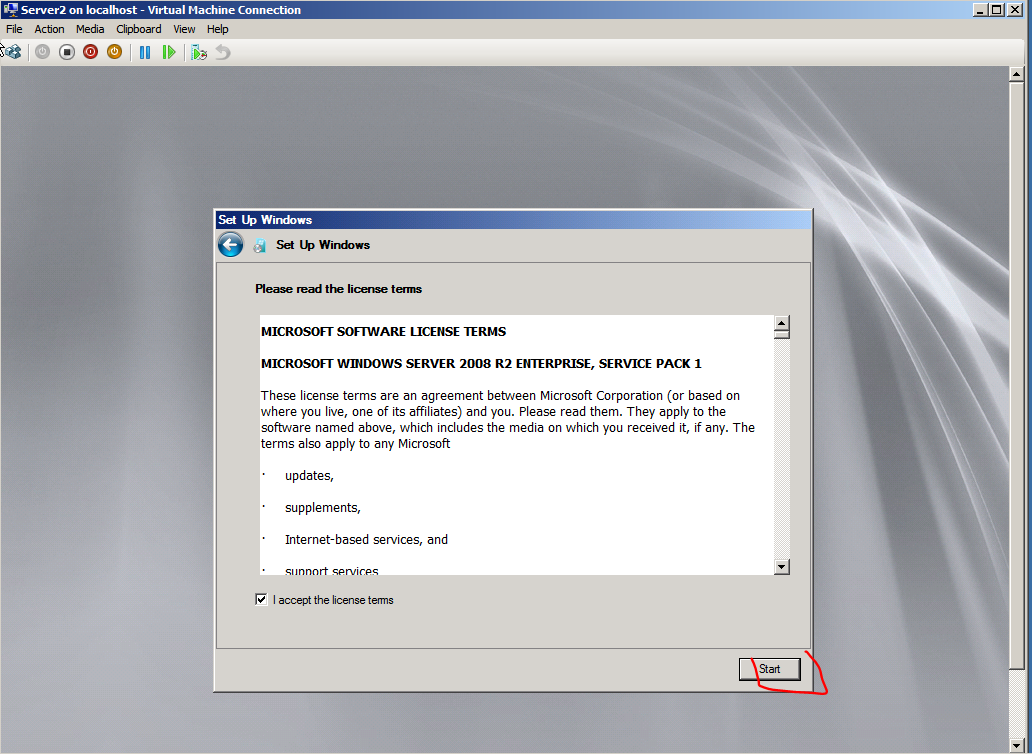Image resolution: width=1032 pixels, height=754 pixels.
Task: Open the View menu
Action: coord(184,29)
